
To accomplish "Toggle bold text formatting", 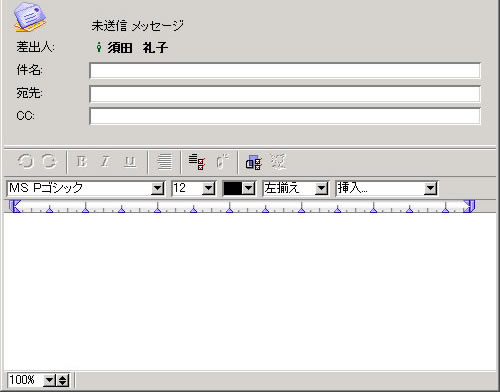I will click(82, 162).
